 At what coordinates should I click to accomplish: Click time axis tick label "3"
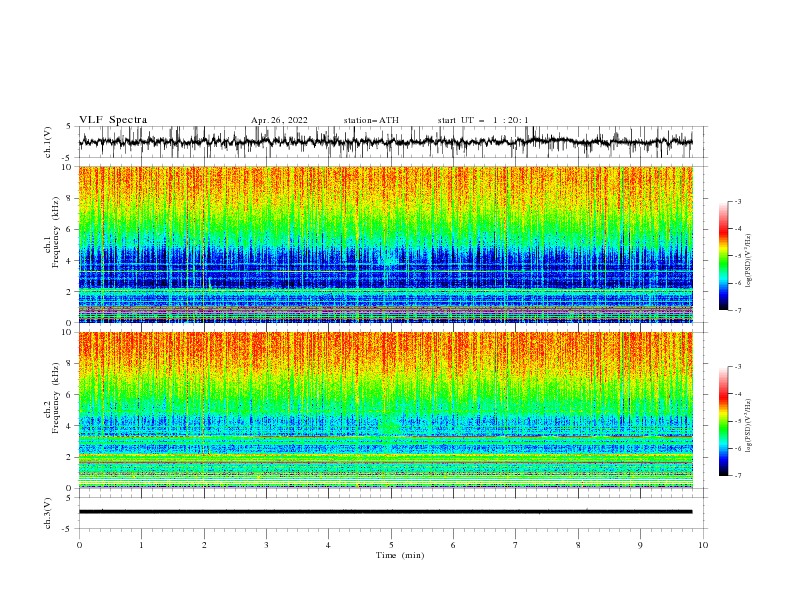pos(266,545)
